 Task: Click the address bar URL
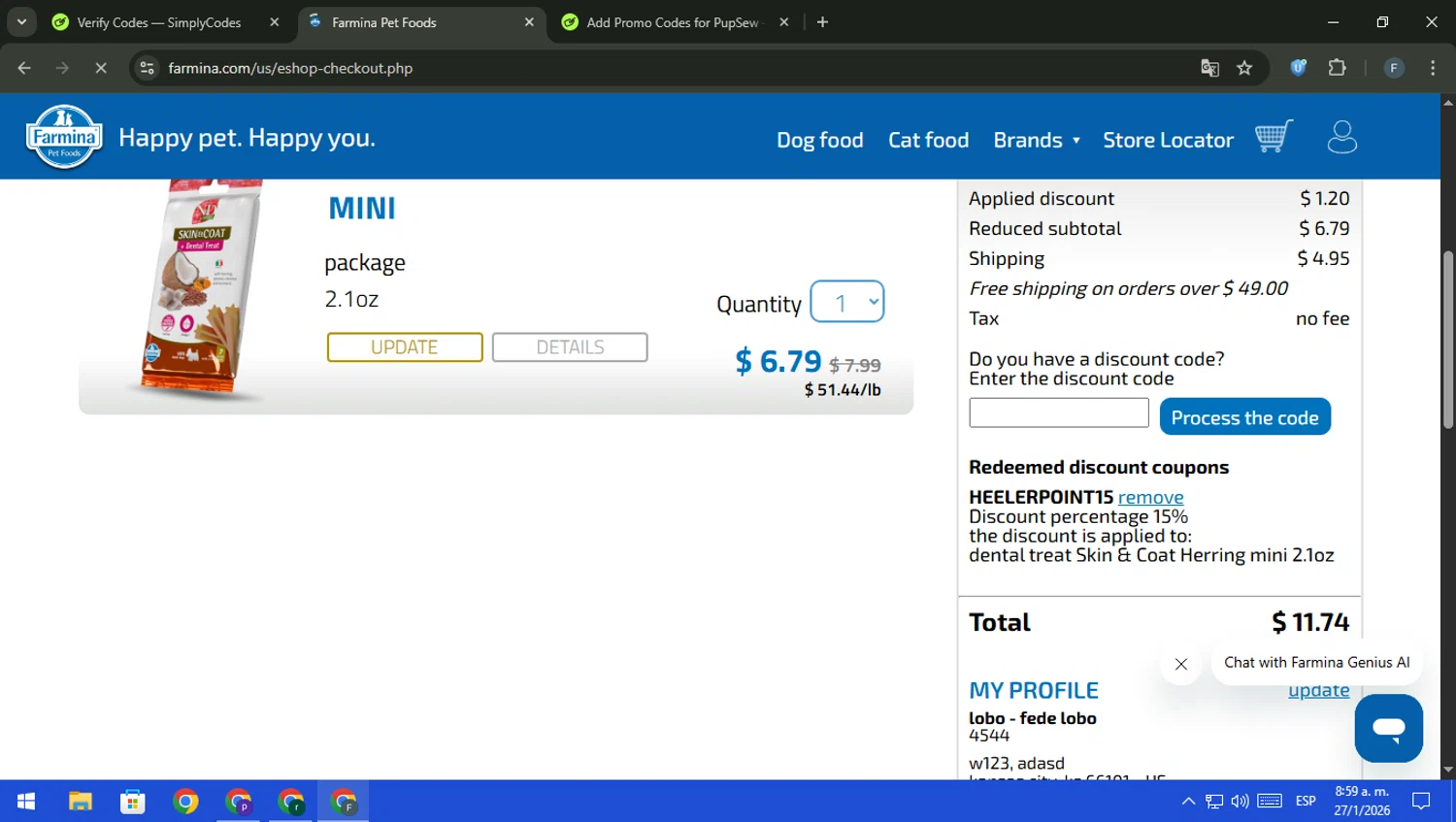[290, 68]
